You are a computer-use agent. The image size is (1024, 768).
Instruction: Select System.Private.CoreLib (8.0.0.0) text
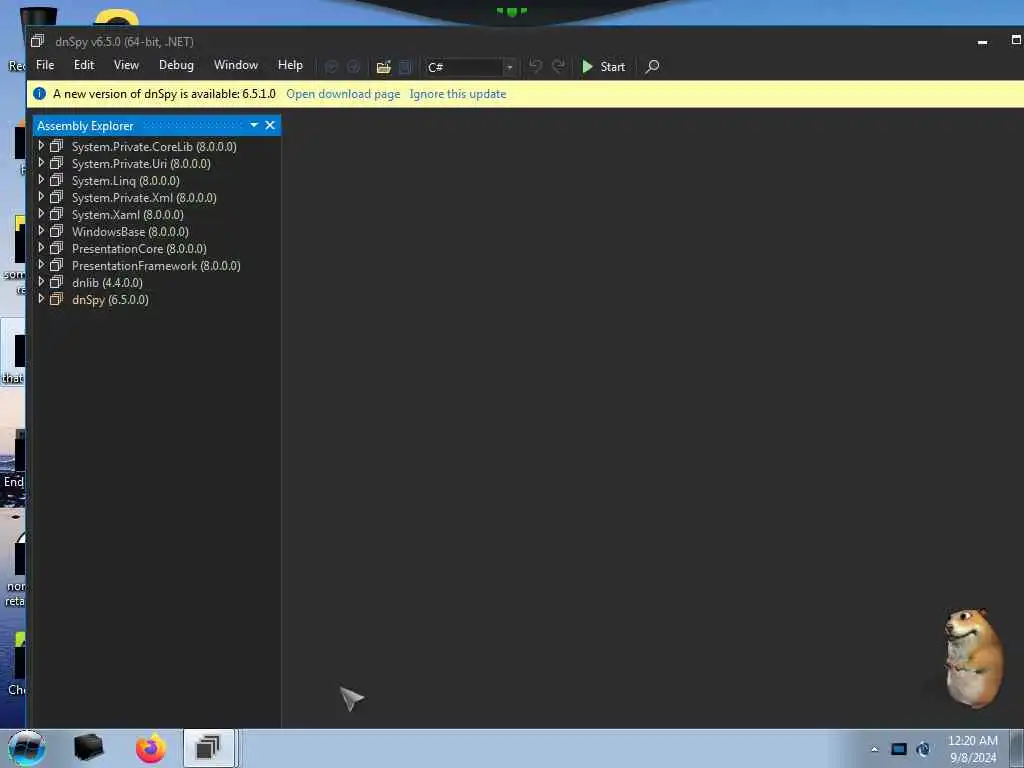pyautogui.click(x=154, y=147)
